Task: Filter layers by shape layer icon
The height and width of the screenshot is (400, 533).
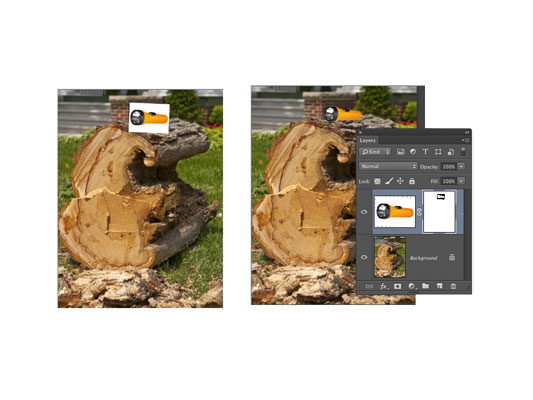Action: (x=438, y=152)
